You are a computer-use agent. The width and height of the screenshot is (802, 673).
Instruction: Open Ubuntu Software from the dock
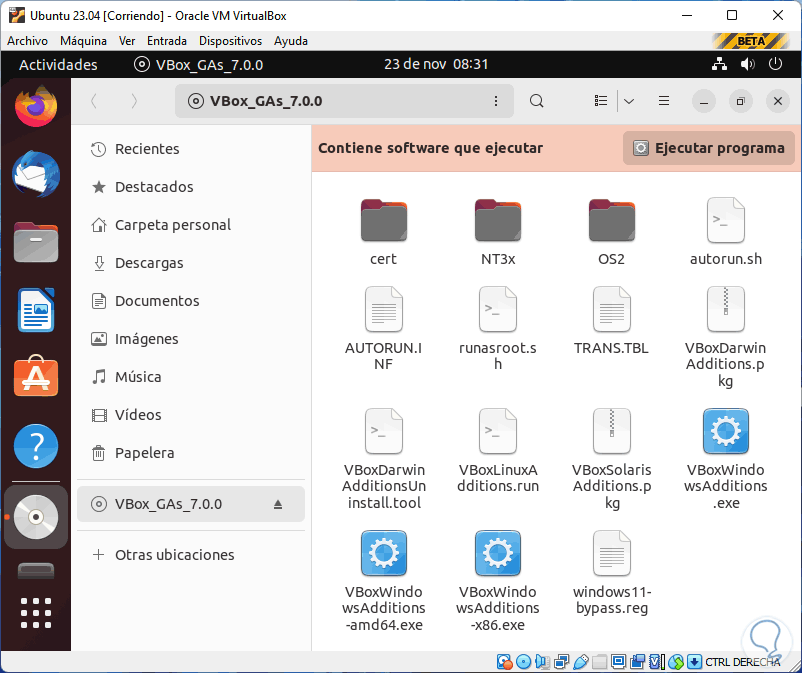click(35, 377)
